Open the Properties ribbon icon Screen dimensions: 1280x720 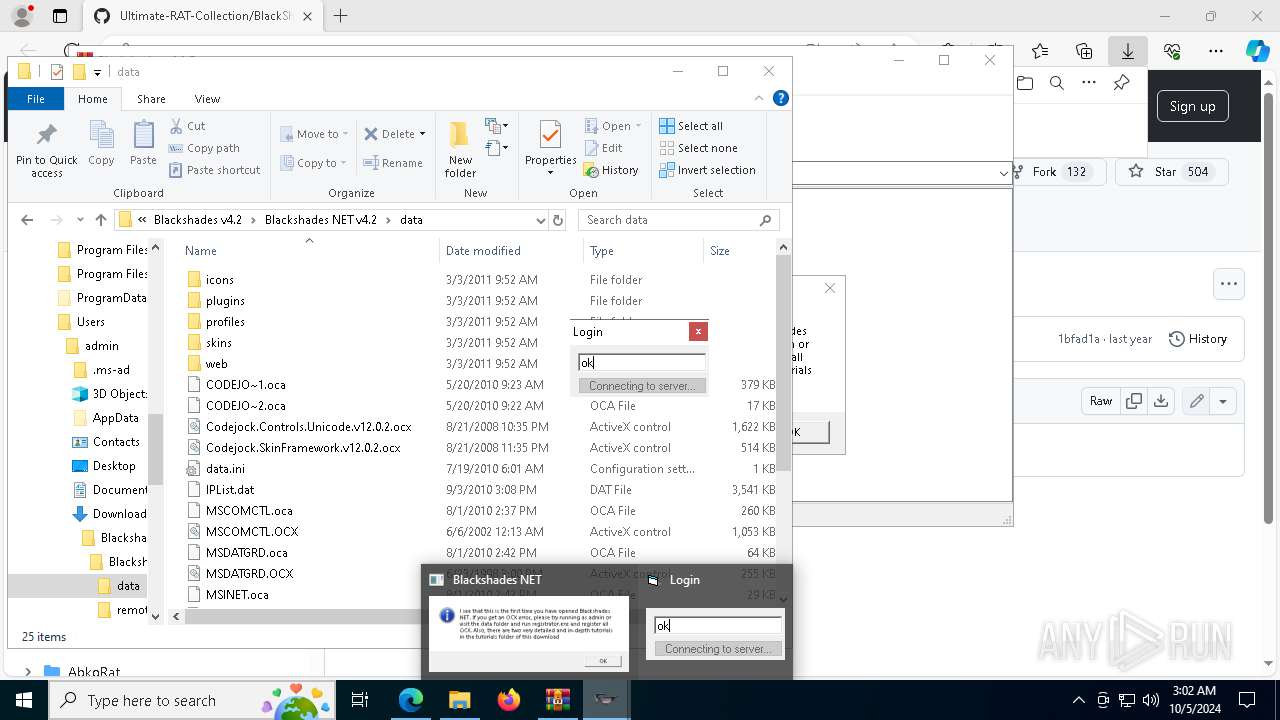[x=550, y=148]
